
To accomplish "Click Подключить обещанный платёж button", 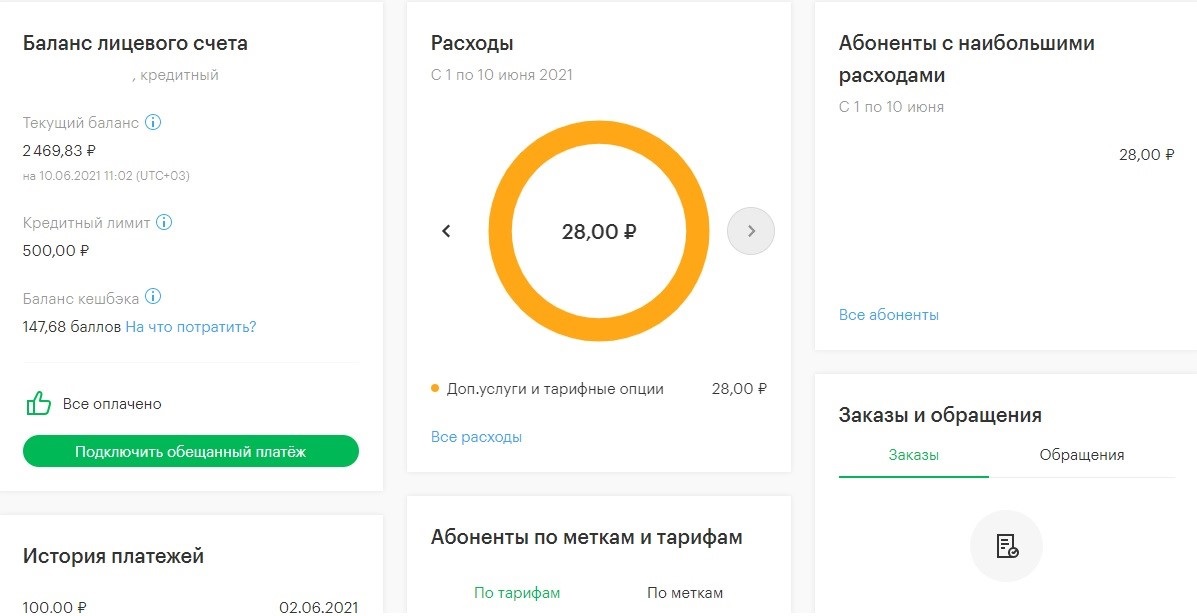I will 190,451.
